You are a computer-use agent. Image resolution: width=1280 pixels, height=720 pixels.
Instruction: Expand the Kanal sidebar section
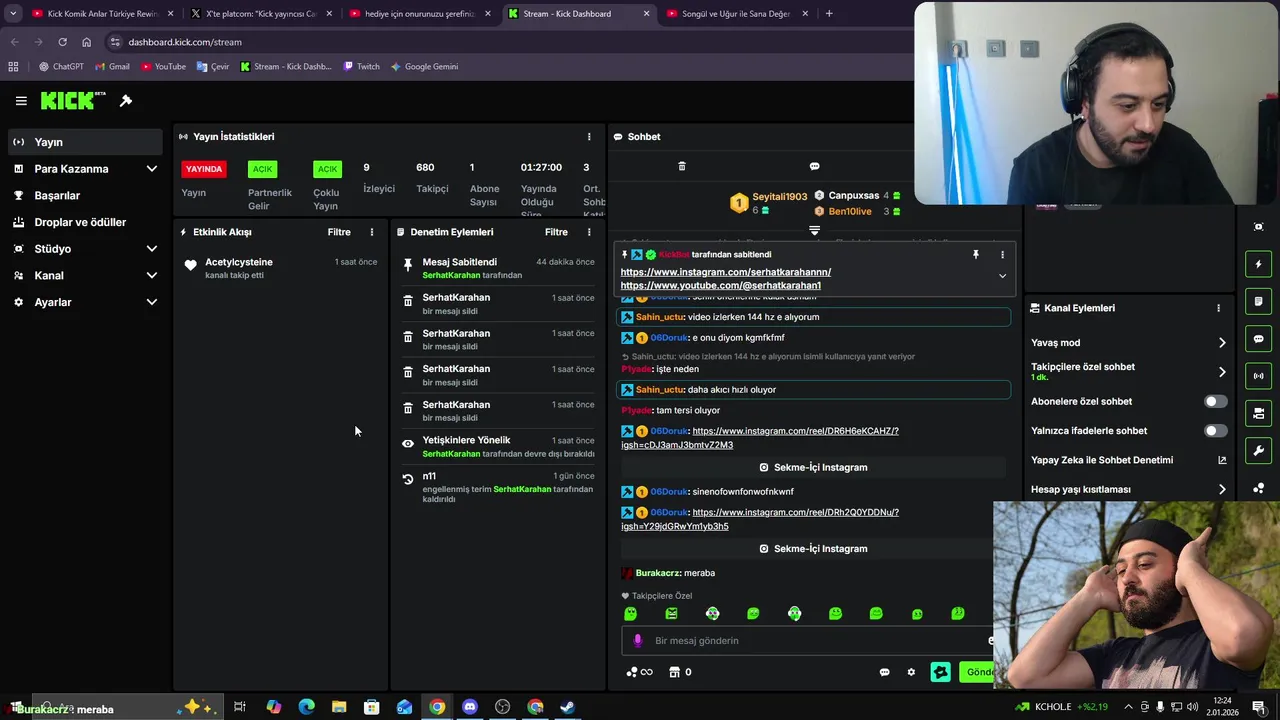coord(85,275)
